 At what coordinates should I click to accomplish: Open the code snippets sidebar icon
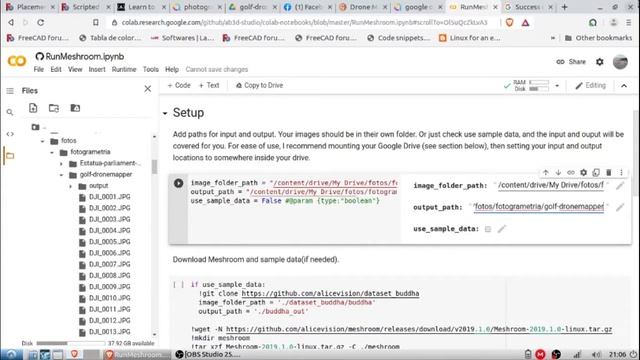(10, 134)
